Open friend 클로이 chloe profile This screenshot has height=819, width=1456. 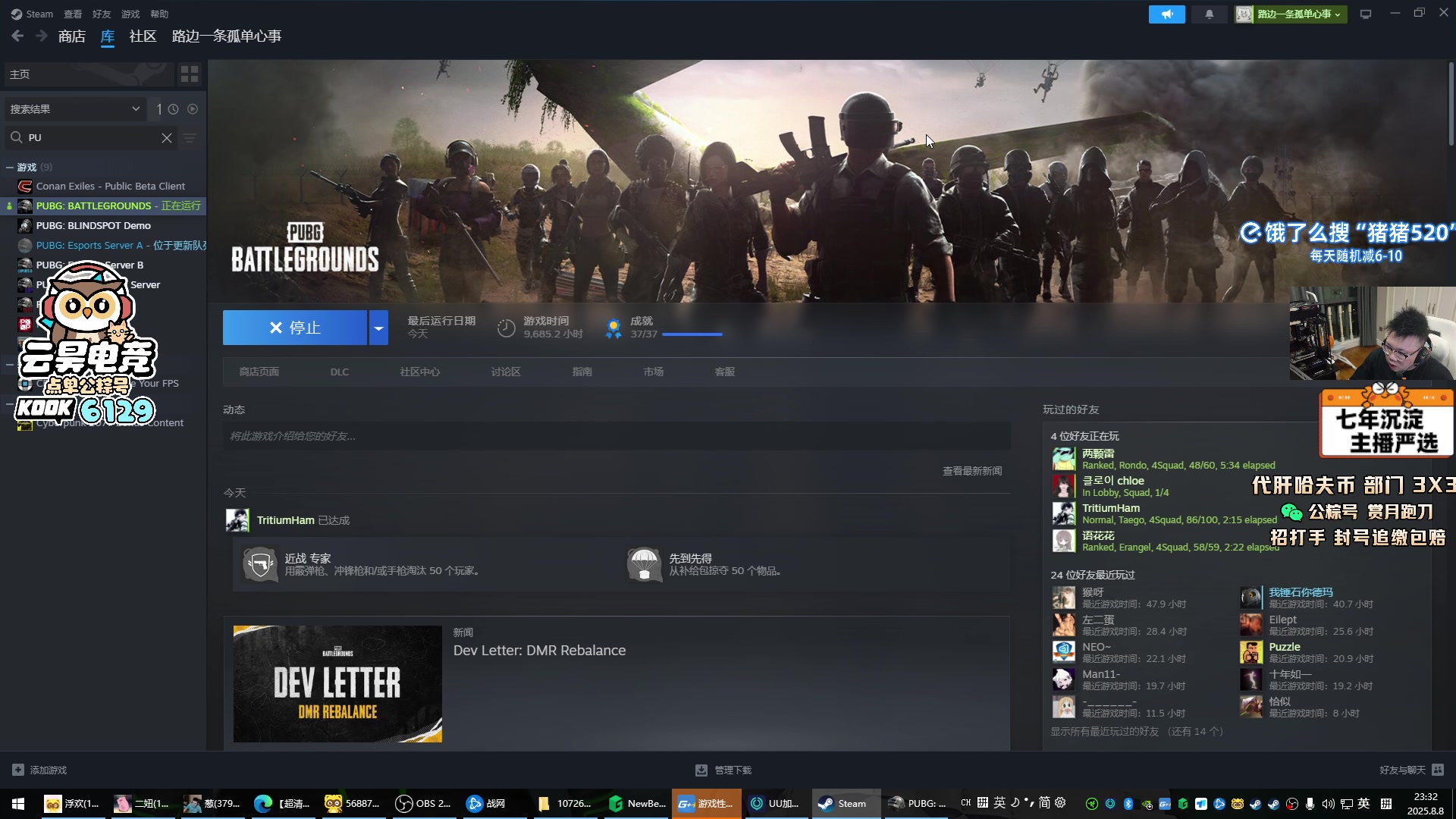(1112, 481)
